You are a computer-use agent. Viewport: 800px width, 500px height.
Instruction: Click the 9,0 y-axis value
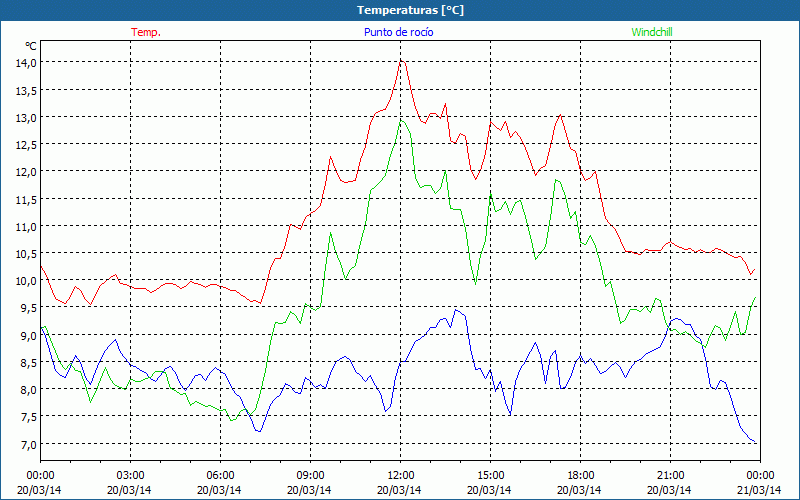click(29, 336)
